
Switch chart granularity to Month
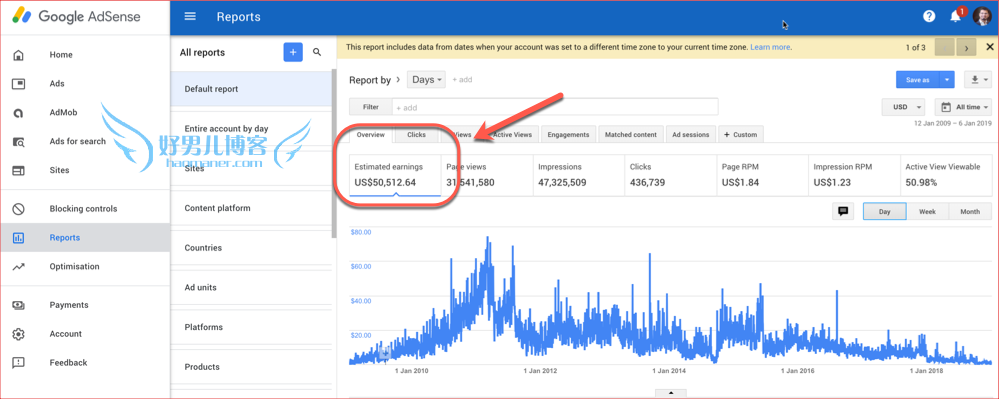[970, 212]
